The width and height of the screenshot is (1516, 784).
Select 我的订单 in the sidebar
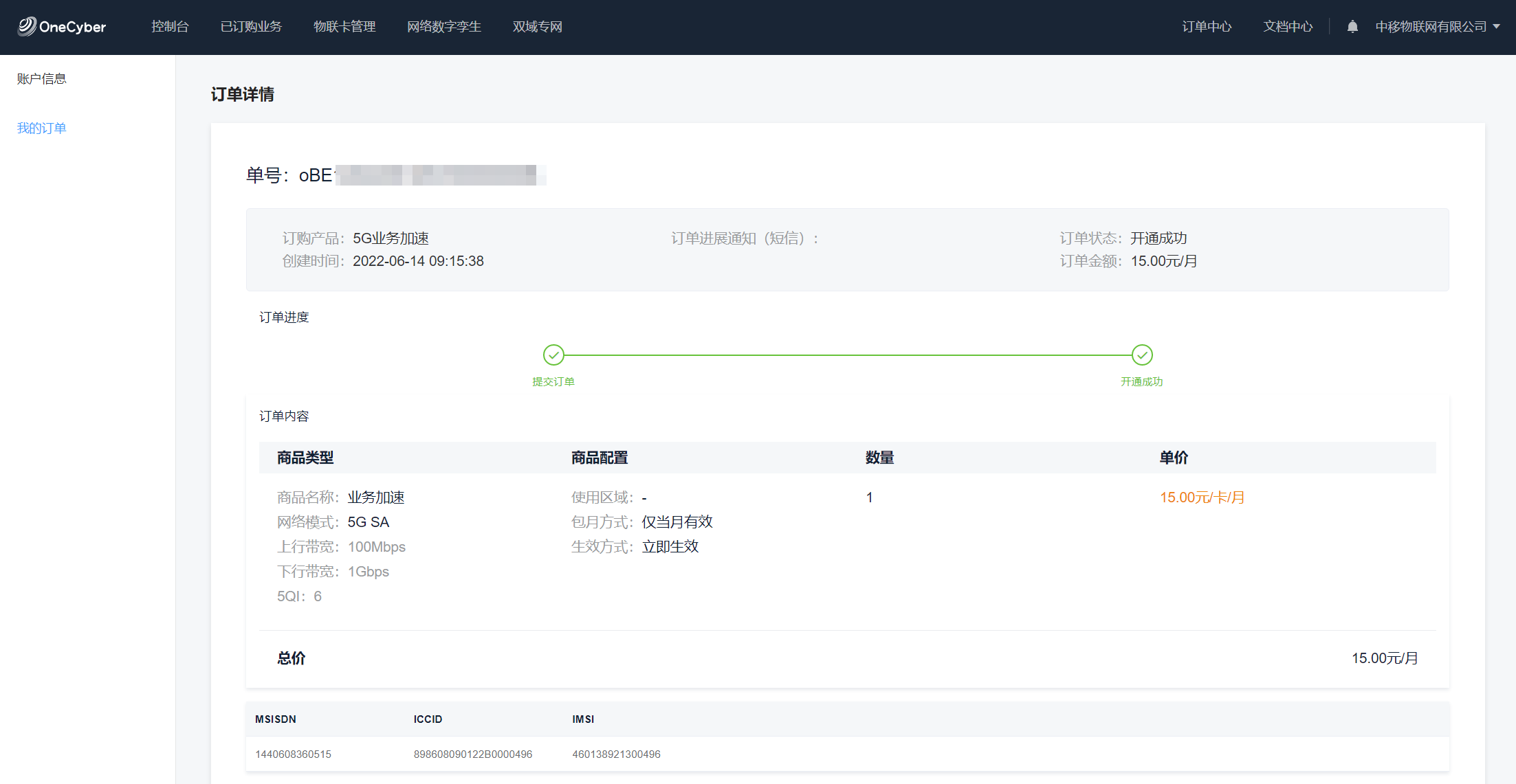click(x=42, y=128)
